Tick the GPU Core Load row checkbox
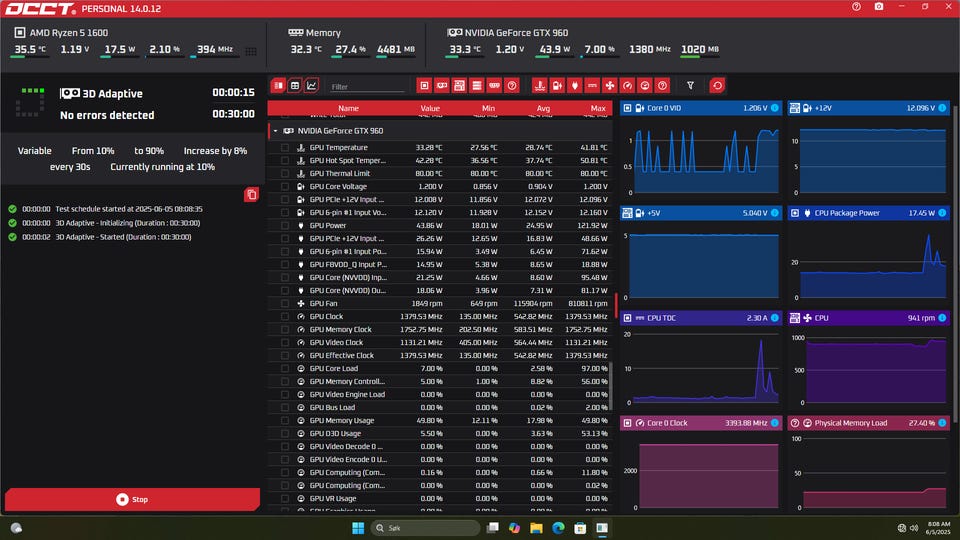960x540 pixels. point(285,369)
